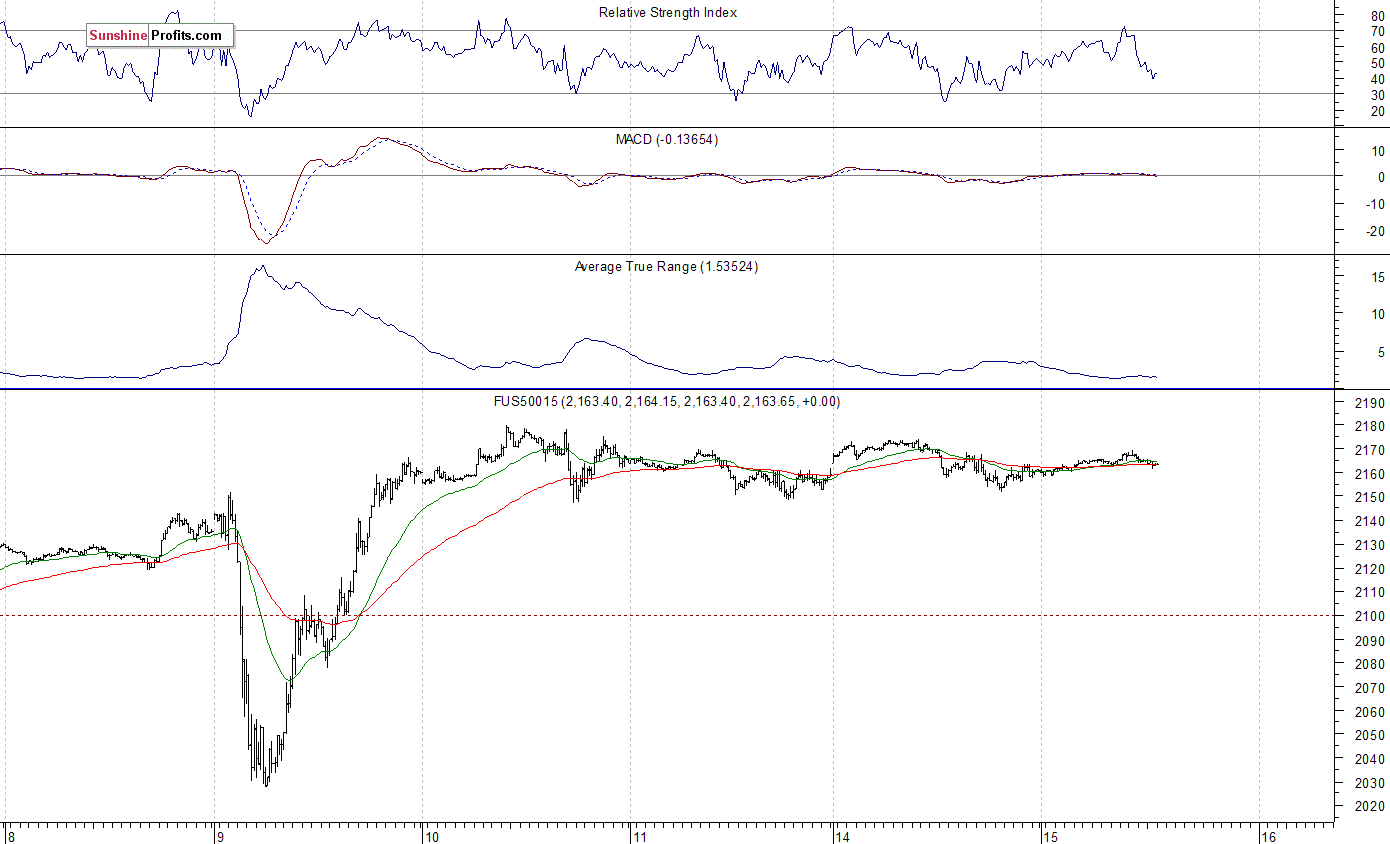This screenshot has height=844, width=1390.
Task: Click date label 10 on time axis
Action: point(431,836)
